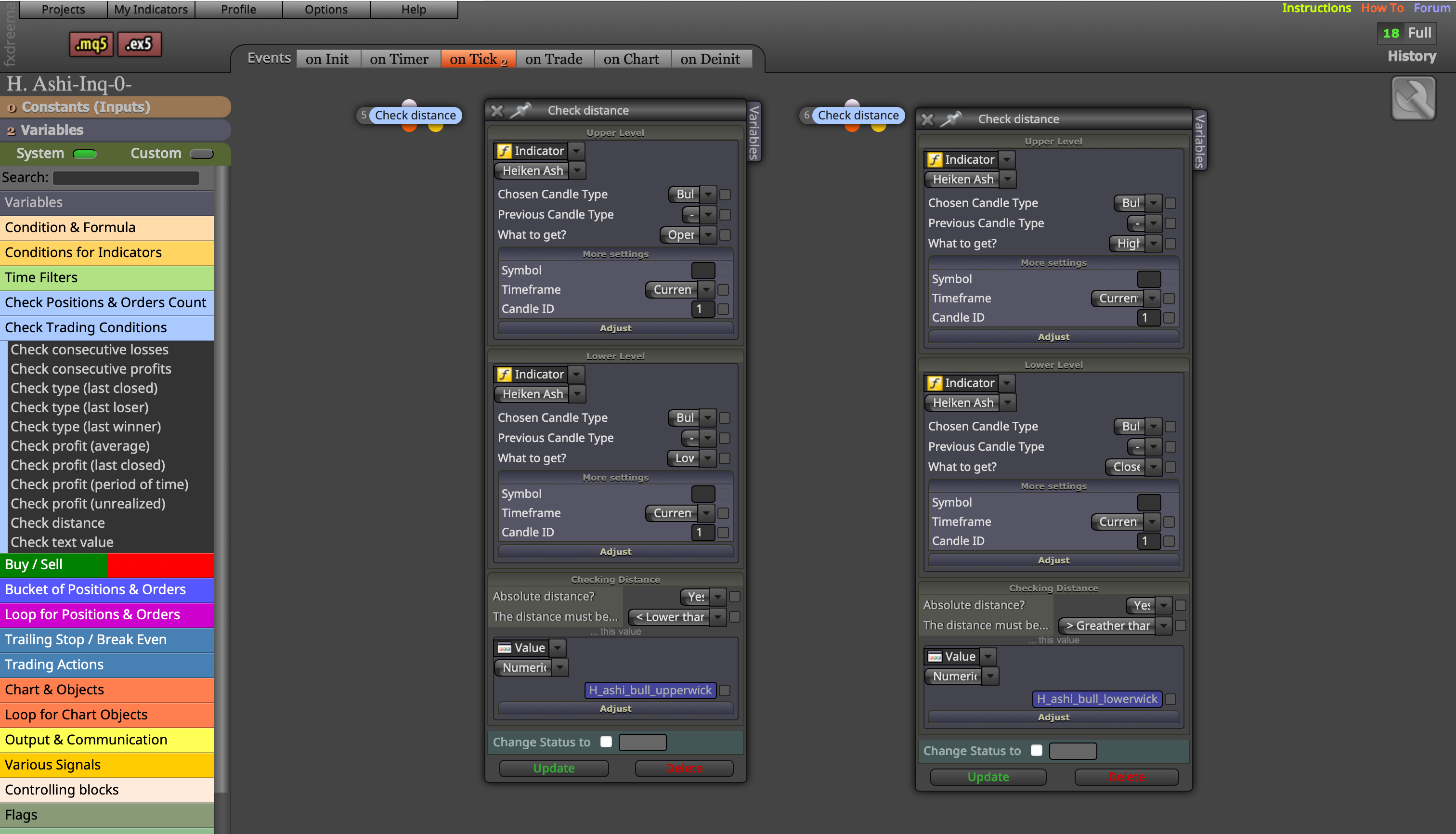This screenshot has height=834, width=1456.
Task: Open the My Indicators menu
Action: coord(151,9)
